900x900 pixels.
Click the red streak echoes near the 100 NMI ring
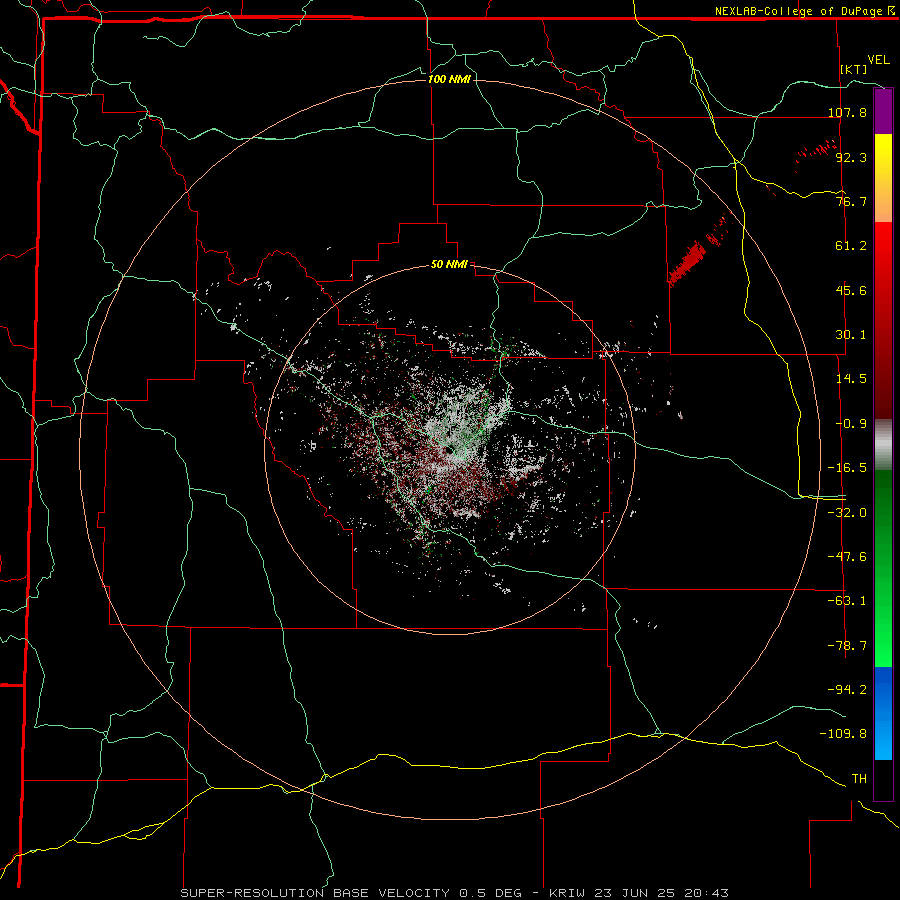pyautogui.click(x=687, y=263)
